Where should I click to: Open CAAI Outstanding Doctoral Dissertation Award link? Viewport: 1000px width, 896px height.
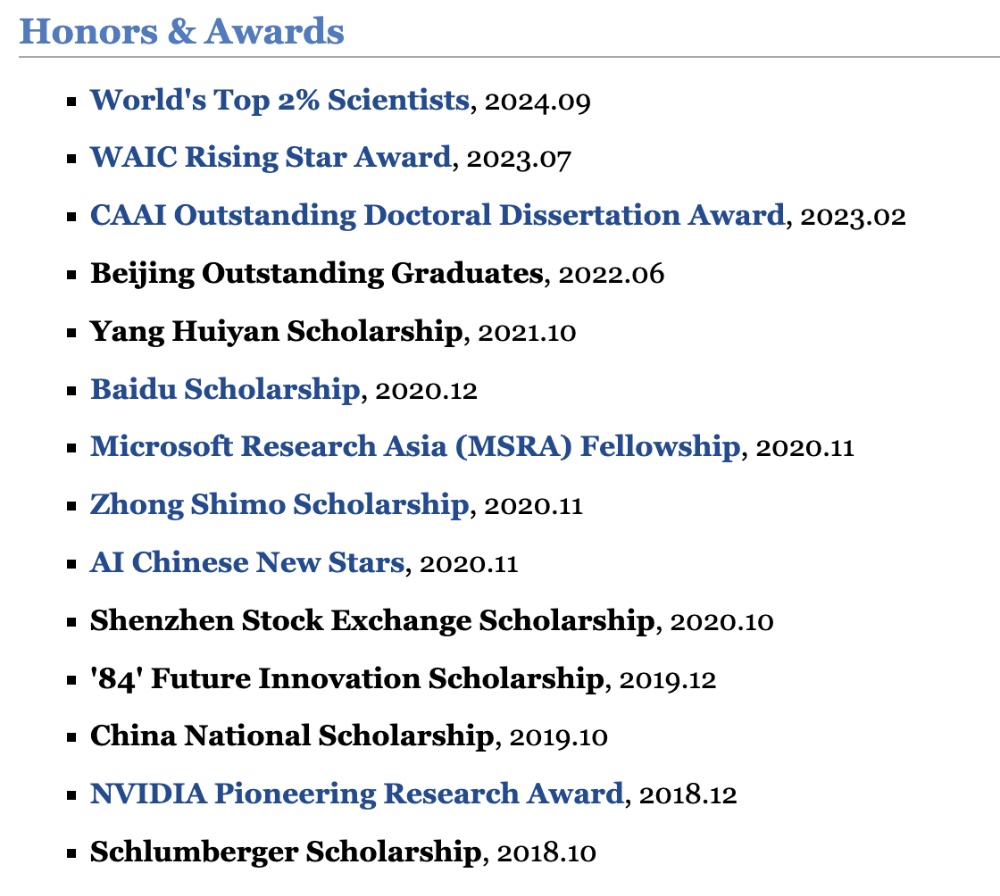point(437,215)
